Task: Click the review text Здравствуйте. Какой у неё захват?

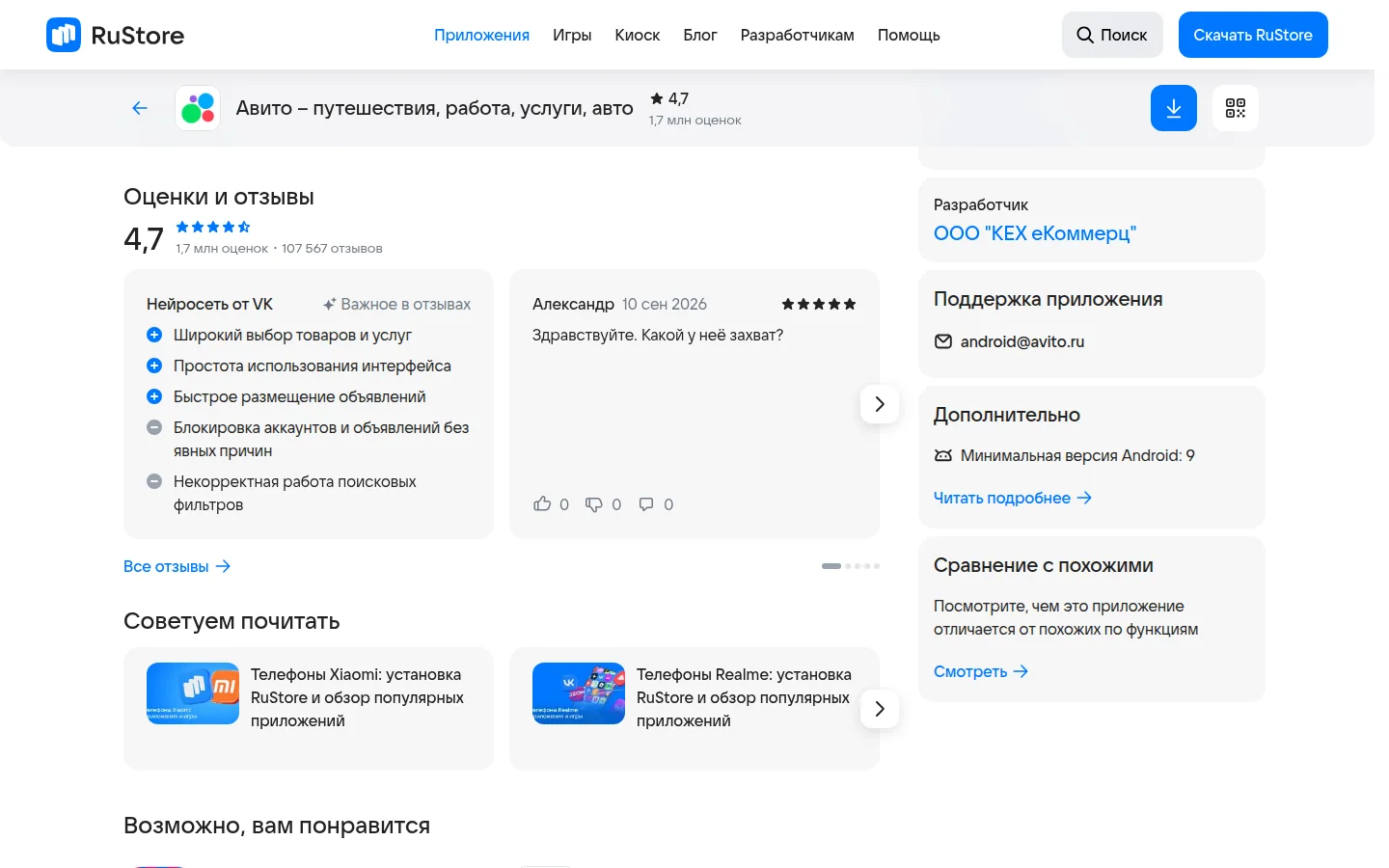Action: pyautogui.click(x=658, y=335)
